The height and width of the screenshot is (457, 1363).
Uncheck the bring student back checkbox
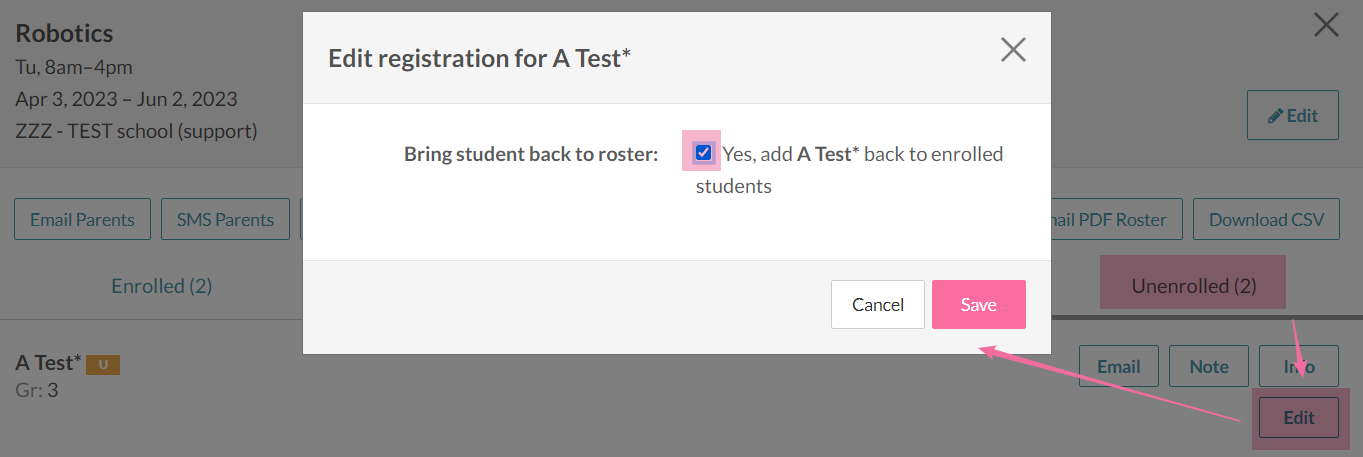[703, 153]
